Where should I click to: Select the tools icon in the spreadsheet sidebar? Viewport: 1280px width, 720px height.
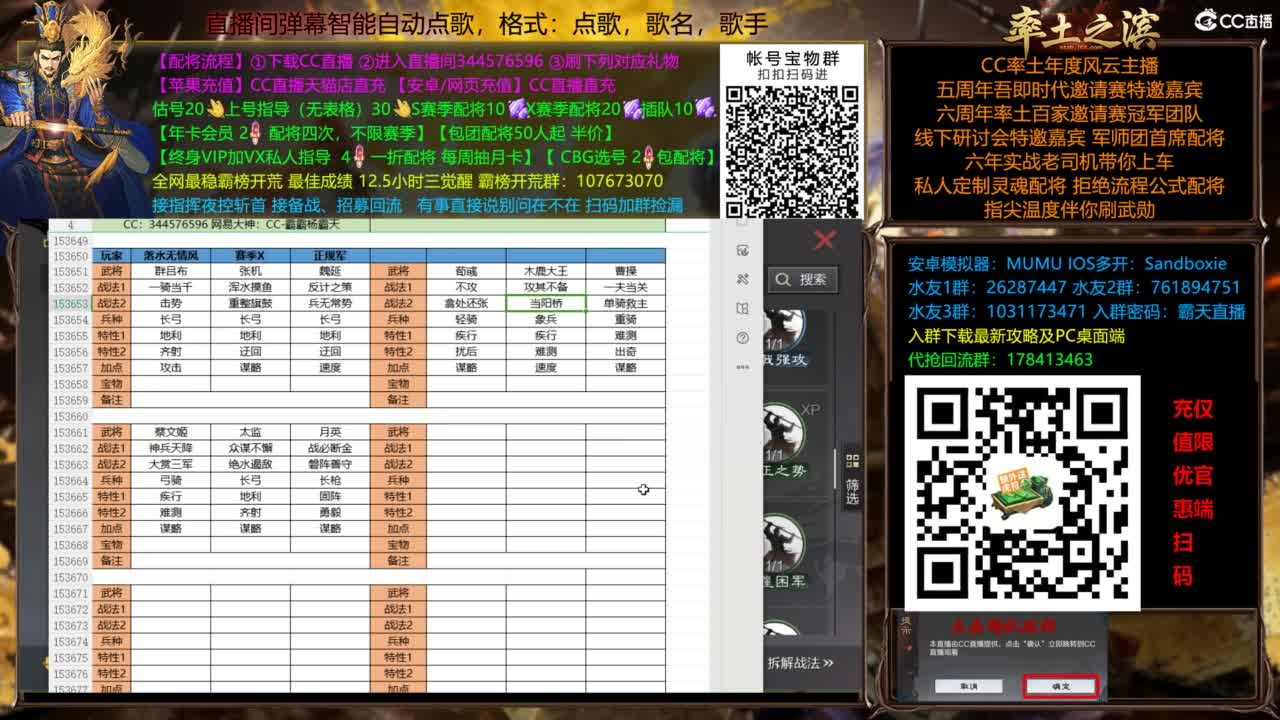coord(742,280)
